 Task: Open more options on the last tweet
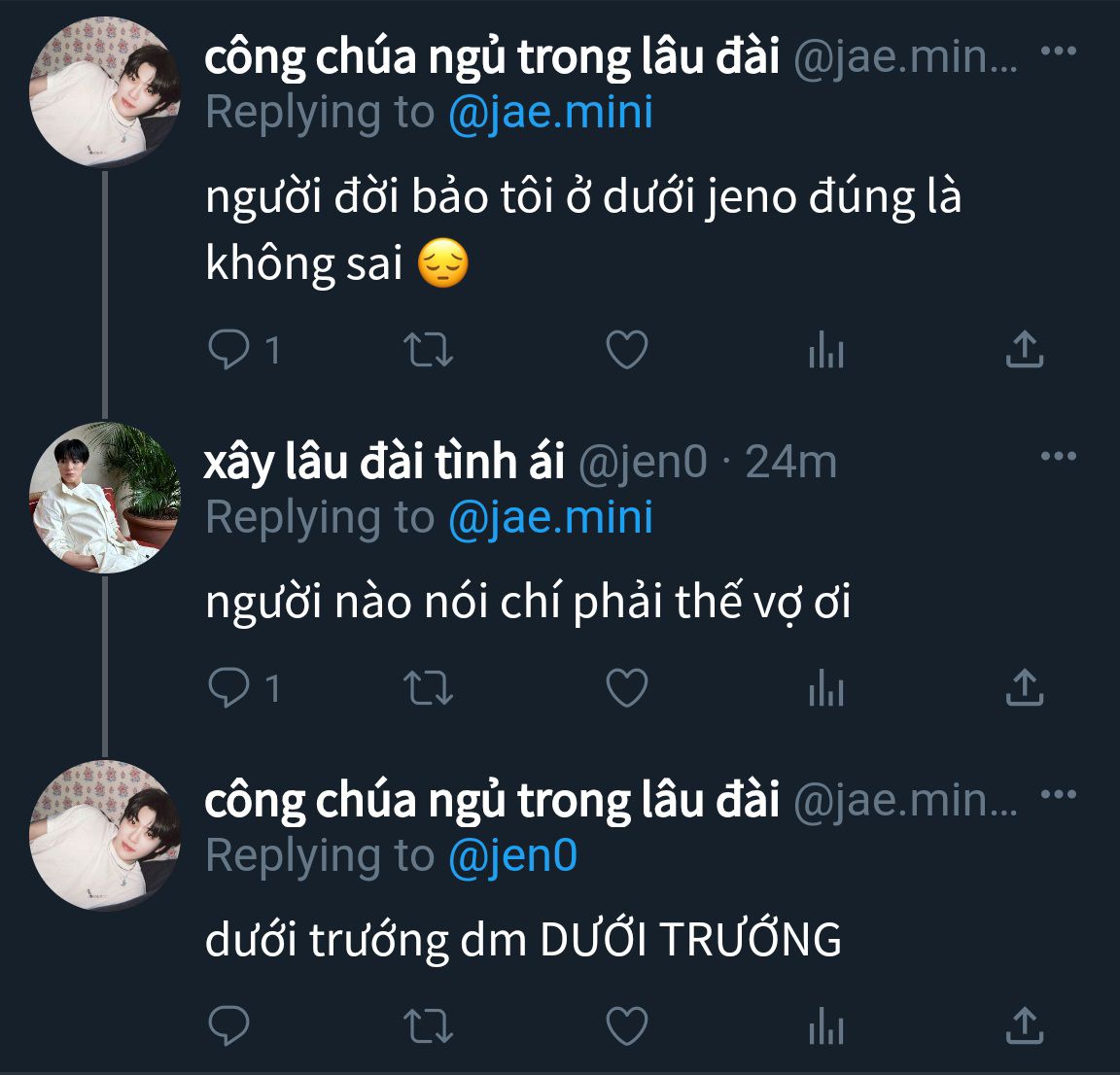(x=1059, y=793)
